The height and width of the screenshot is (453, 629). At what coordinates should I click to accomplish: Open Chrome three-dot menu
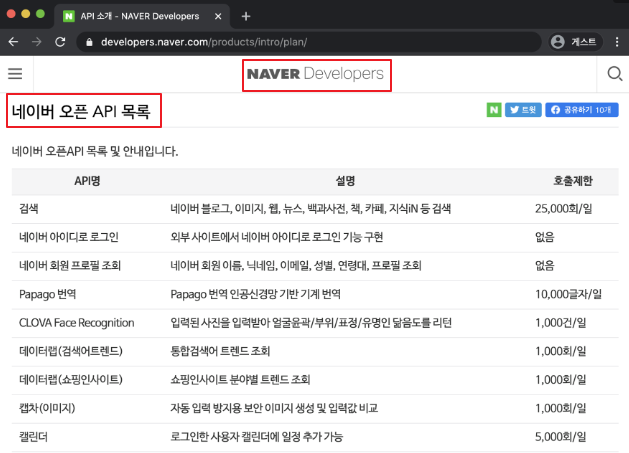coord(617,42)
